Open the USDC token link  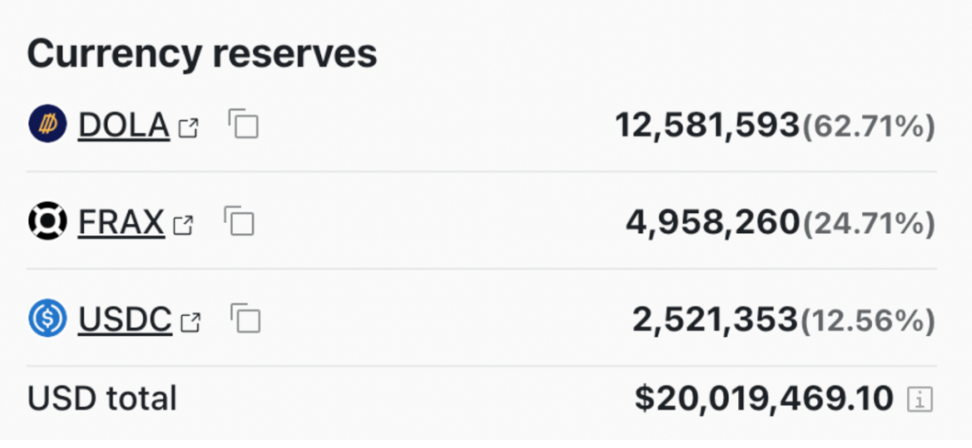[125, 320]
